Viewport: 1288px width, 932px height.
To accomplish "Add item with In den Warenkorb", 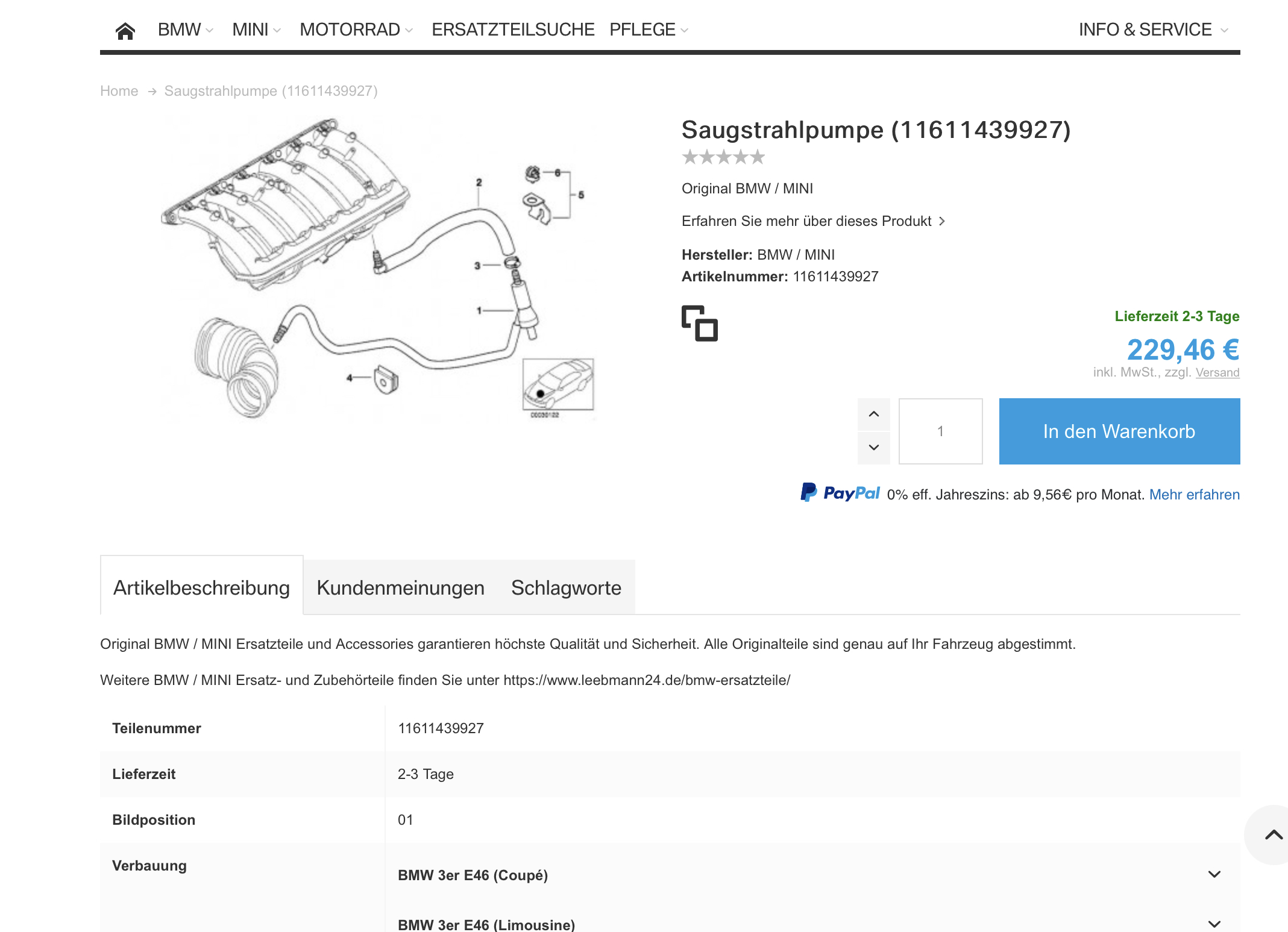I will pyautogui.click(x=1119, y=431).
